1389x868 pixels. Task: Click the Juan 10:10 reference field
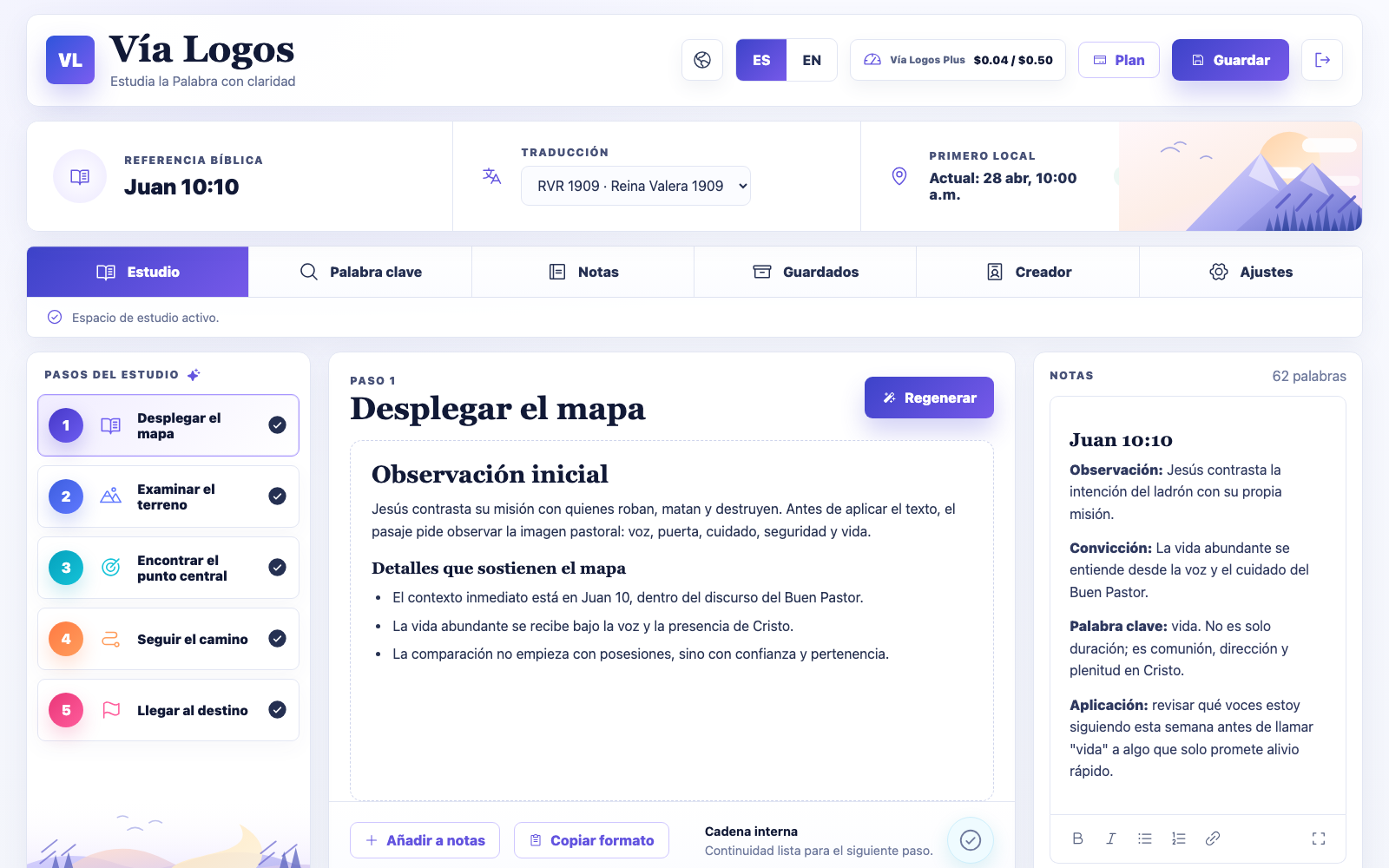239,176
